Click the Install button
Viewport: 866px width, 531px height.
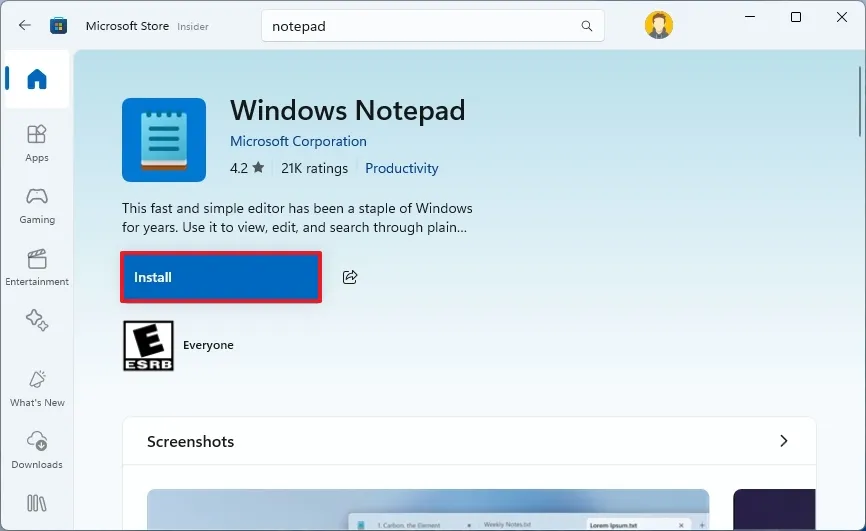click(x=221, y=277)
